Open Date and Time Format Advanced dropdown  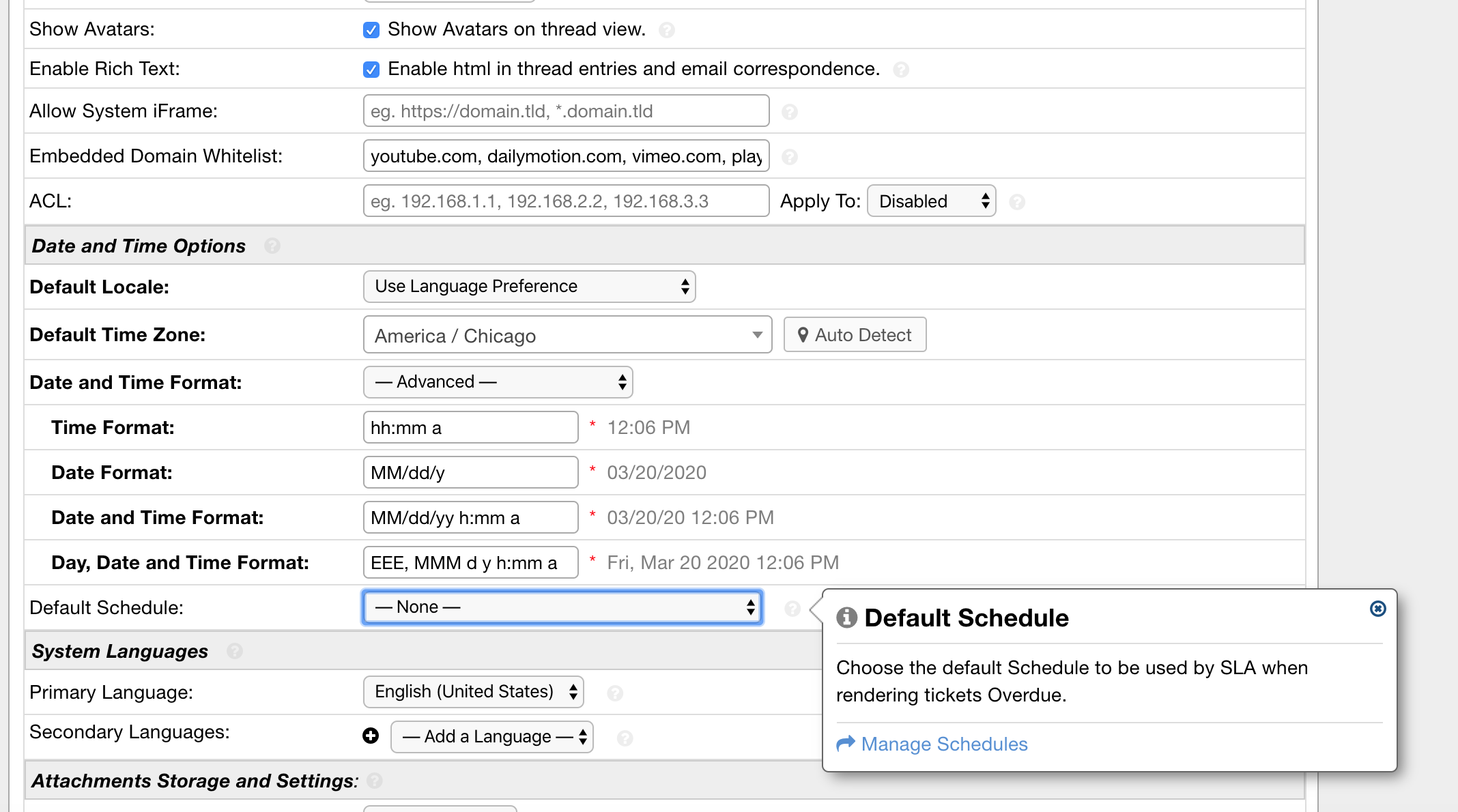[x=498, y=382]
